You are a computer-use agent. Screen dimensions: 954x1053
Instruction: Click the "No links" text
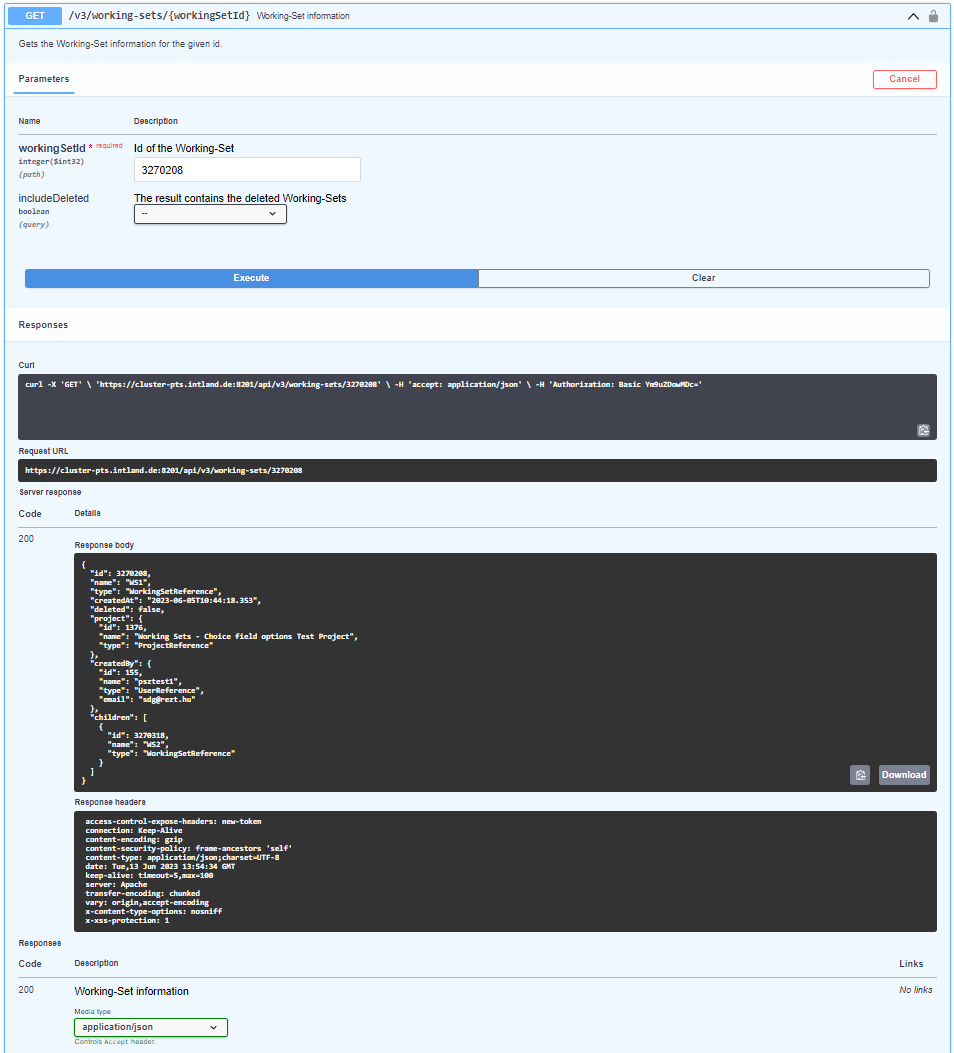916,990
